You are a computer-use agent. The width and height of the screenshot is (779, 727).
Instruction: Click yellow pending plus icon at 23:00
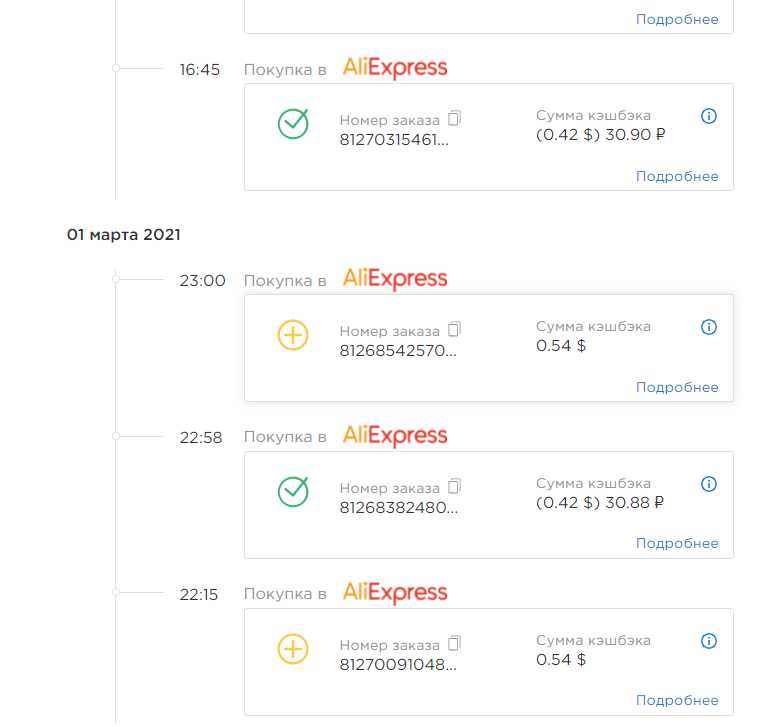293,335
